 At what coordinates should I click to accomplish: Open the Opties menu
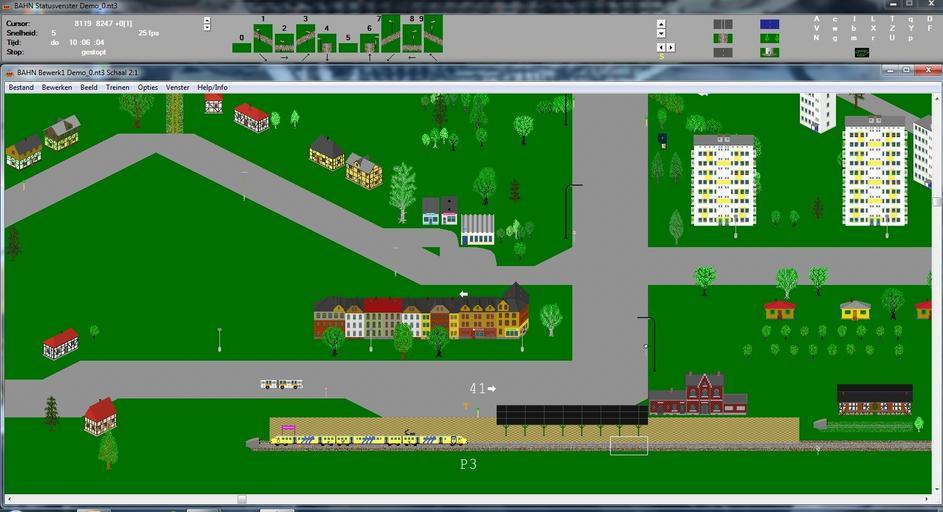(x=148, y=88)
